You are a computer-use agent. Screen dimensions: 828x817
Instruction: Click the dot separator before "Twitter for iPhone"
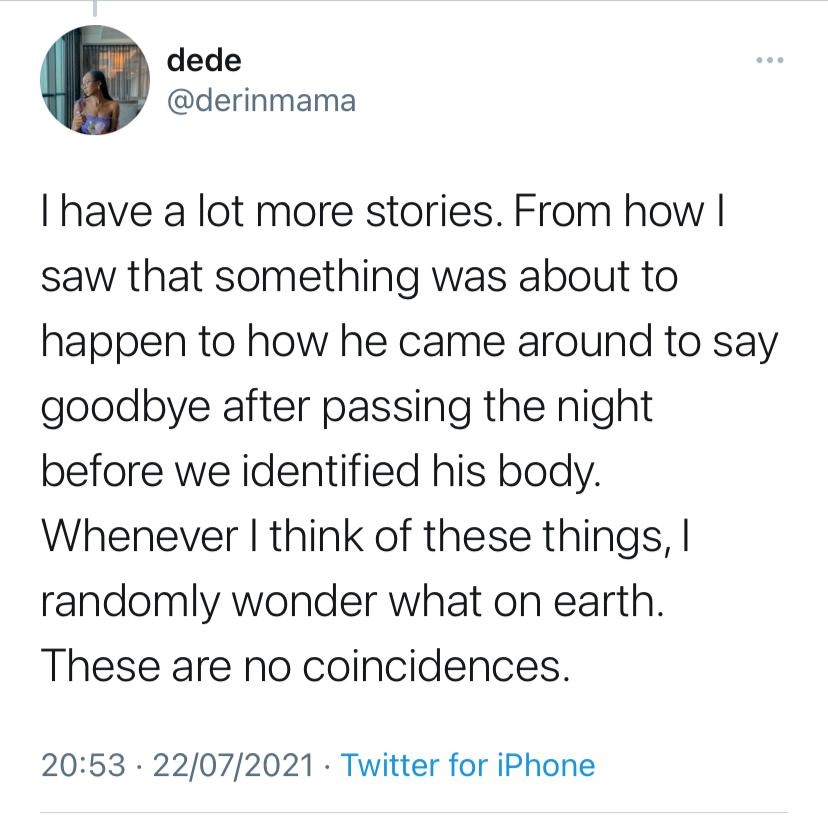pos(330,766)
